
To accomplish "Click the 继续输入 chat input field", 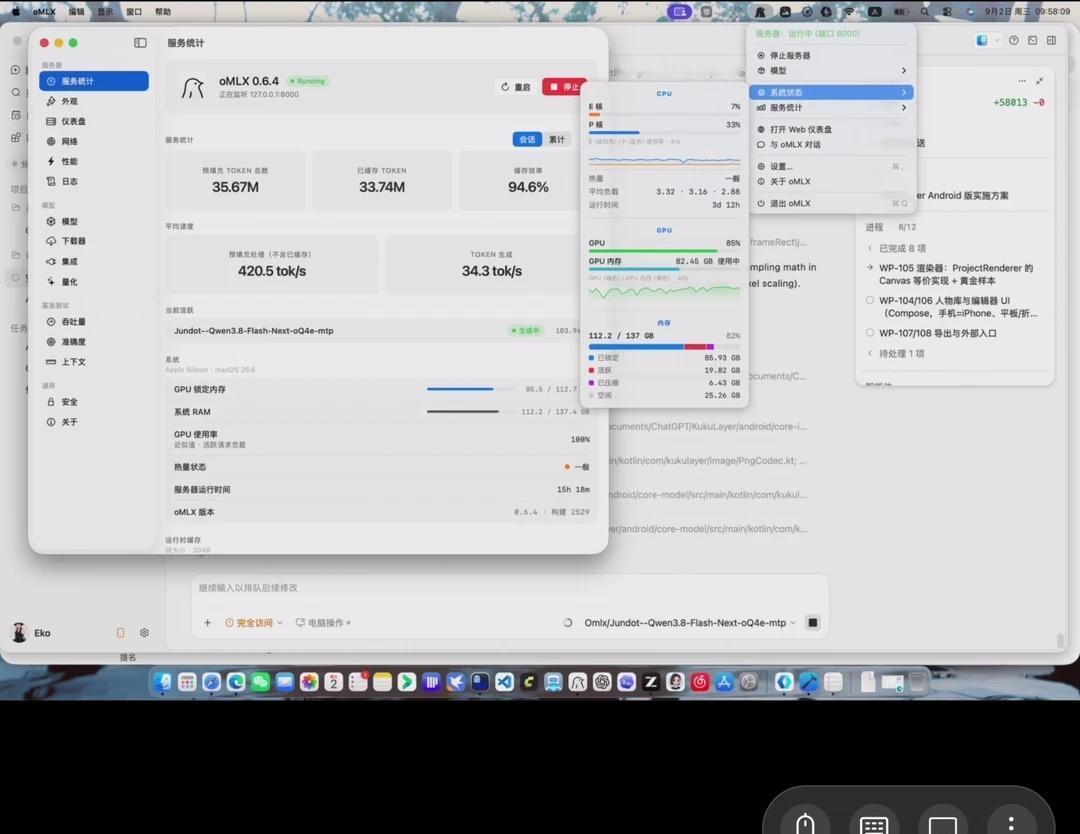I will pyautogui.click(x=510, y=588).
